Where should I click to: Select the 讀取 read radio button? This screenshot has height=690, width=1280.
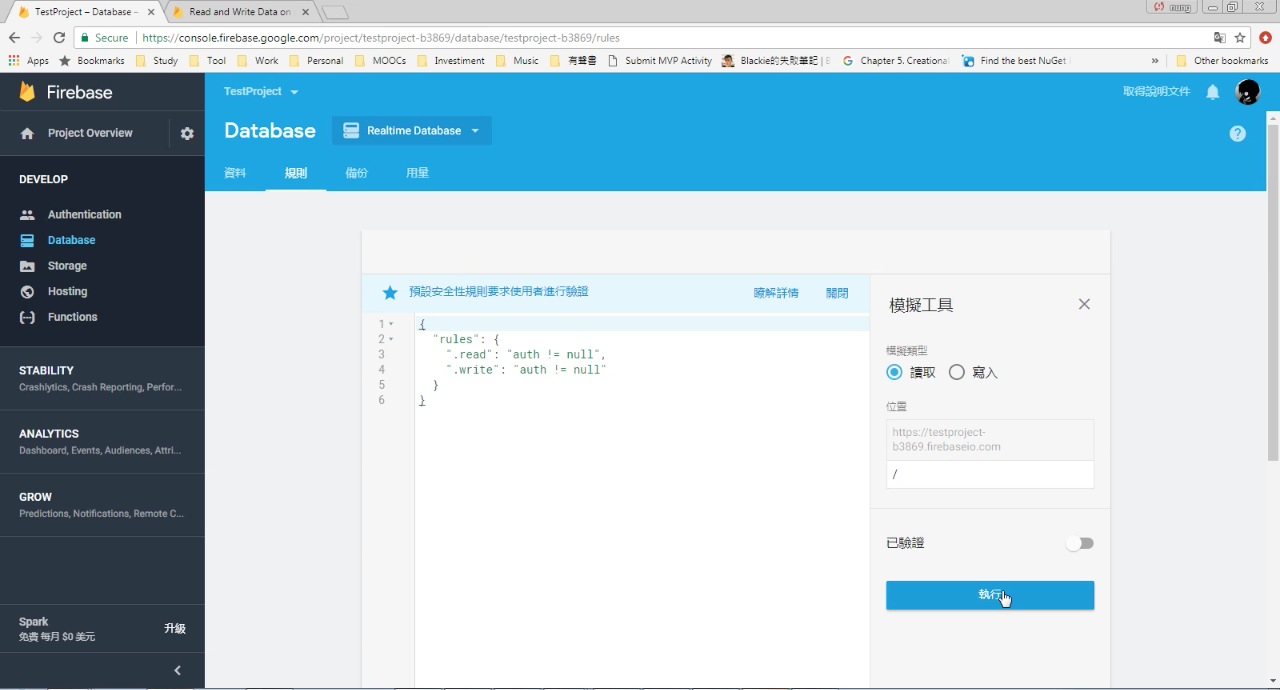coord(894,372)
